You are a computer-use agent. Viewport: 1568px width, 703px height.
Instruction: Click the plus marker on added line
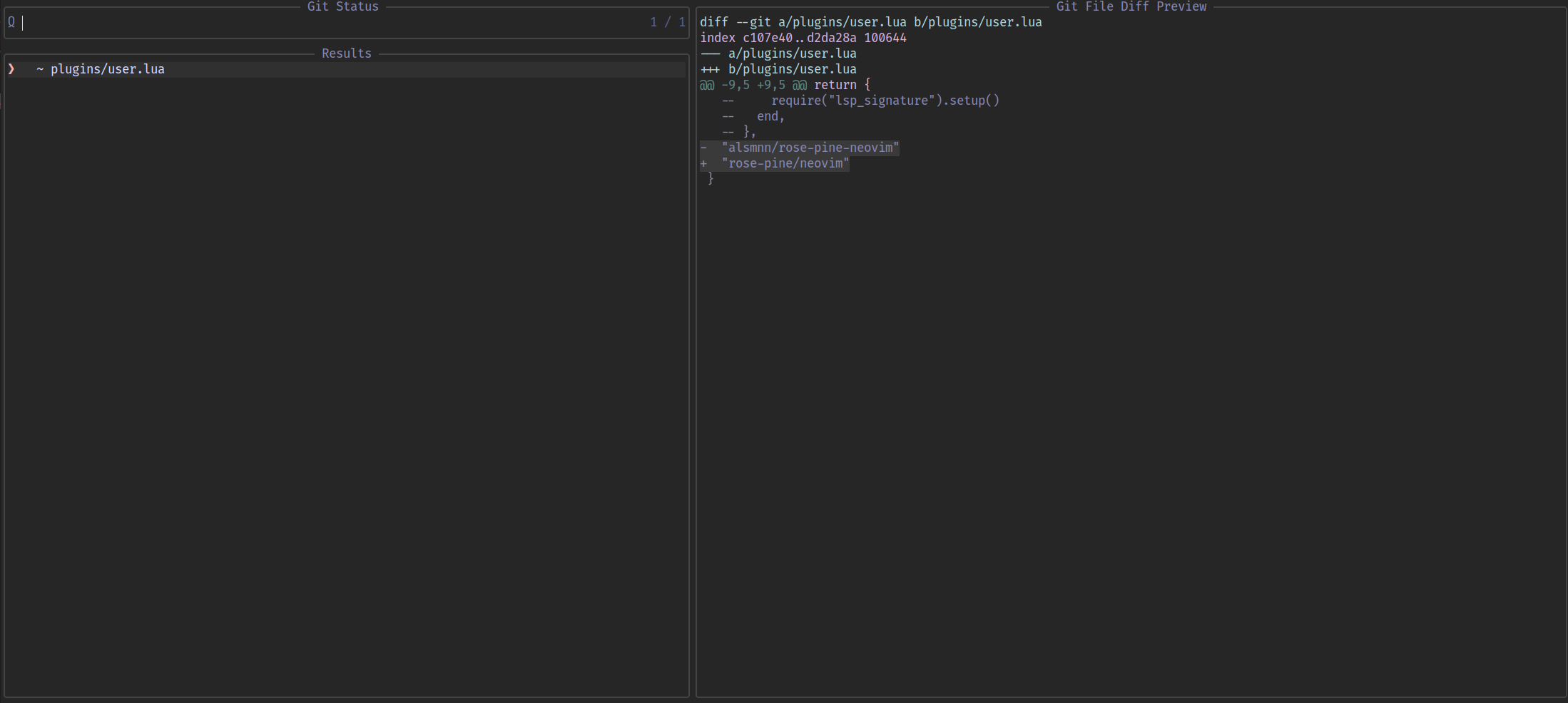point(705,163)
